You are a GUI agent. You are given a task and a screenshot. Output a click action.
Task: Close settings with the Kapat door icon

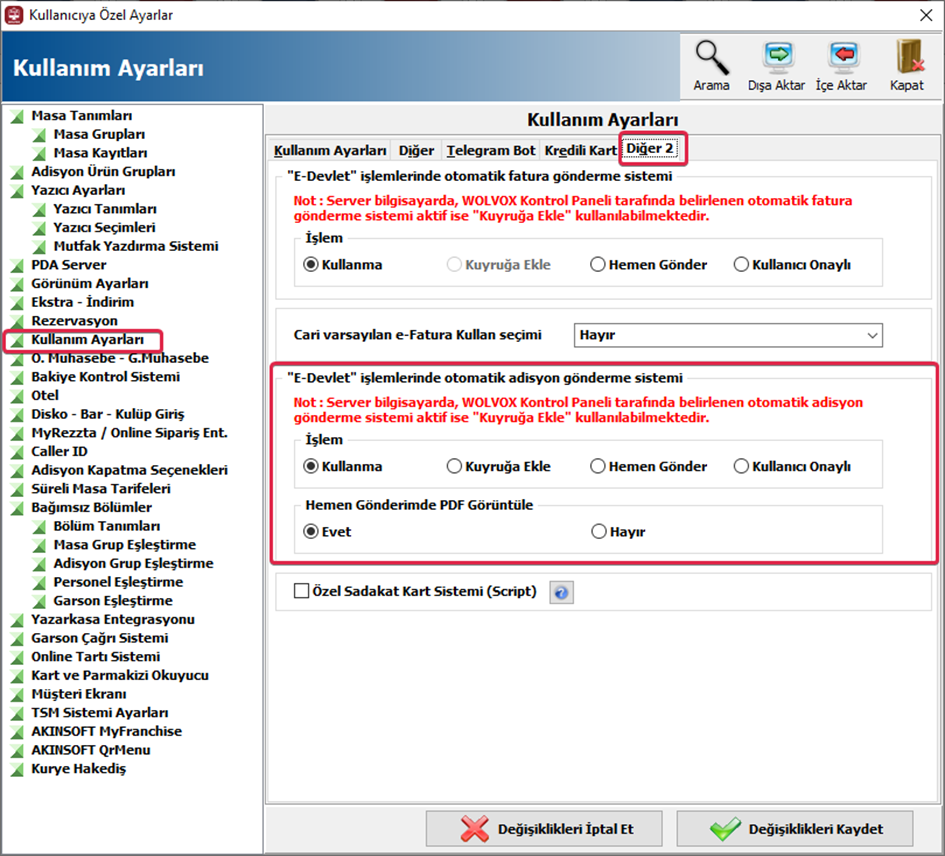[x=907, y=66]
